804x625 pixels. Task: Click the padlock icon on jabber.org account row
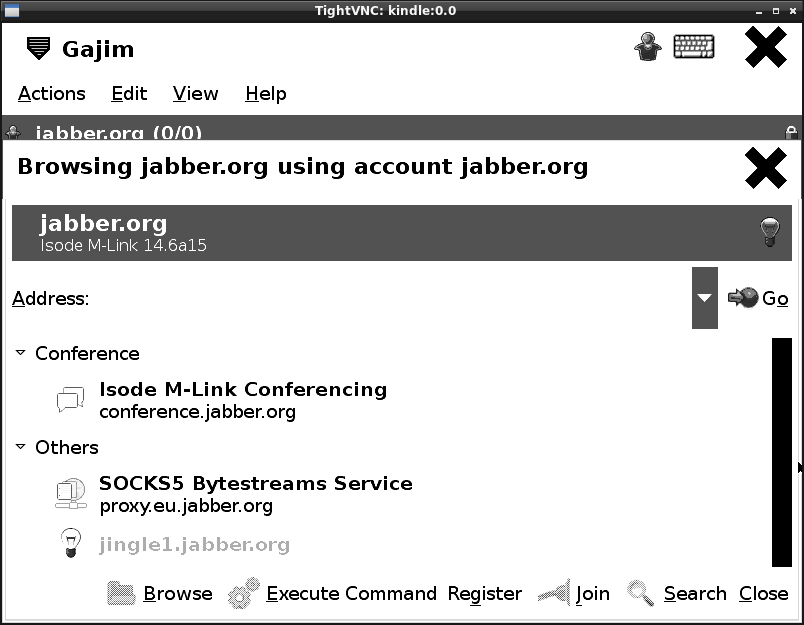pyautogui.click(x=791, y=133)
